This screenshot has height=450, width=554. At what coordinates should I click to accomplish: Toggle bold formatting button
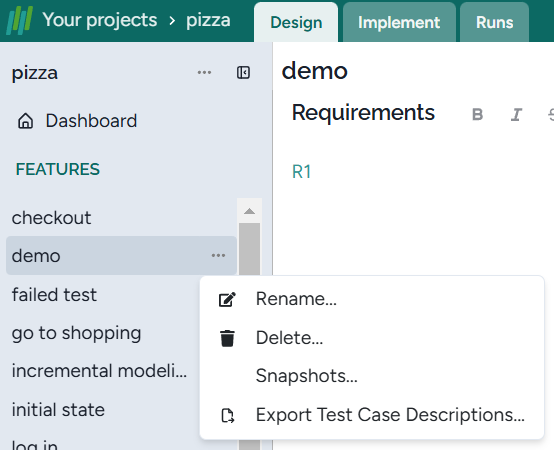point(477,114)
